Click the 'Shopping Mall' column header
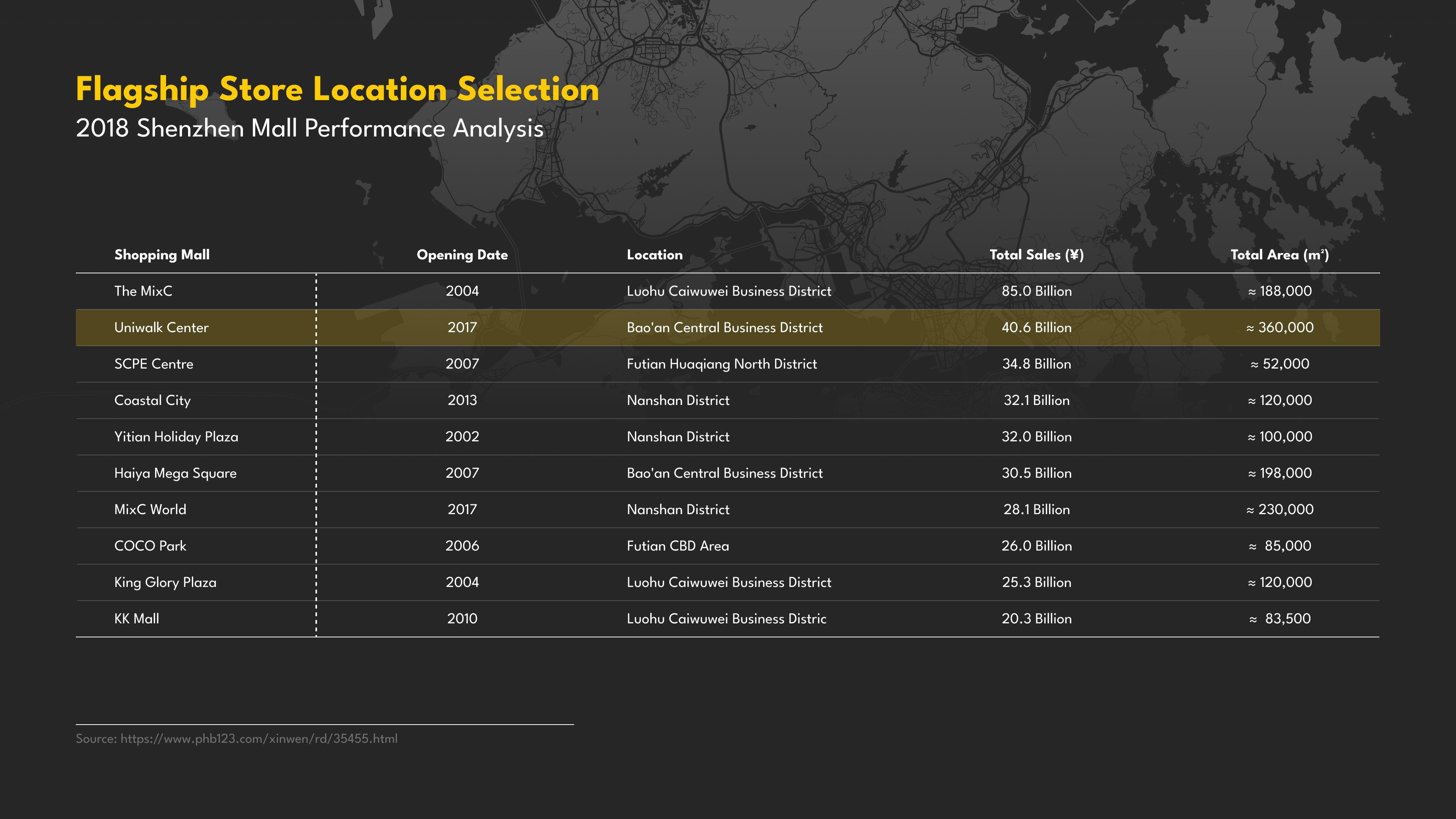This screenshot has height=819, width=1456. (x=162, y=255)
